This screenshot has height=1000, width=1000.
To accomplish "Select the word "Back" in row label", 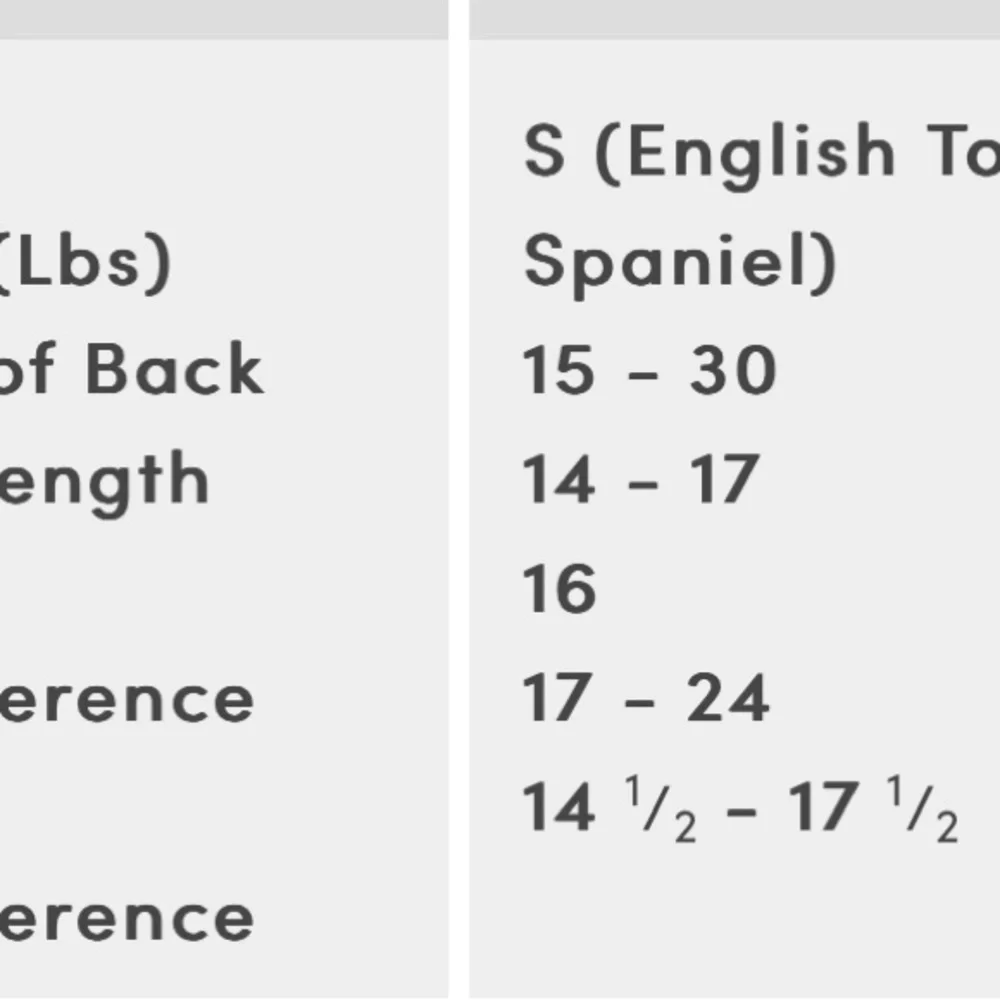I will click(174, 370).
